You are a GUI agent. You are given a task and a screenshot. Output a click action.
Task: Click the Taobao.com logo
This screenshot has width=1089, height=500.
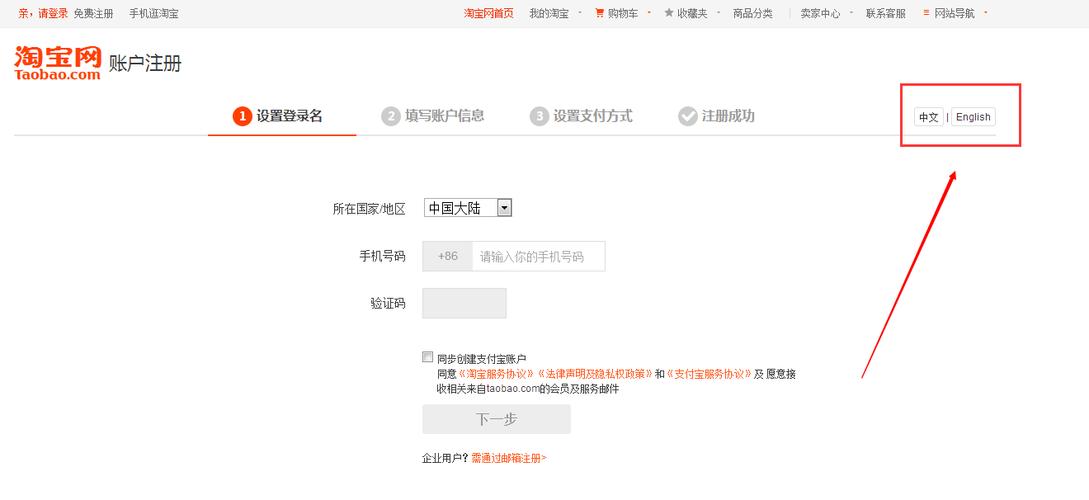point(58,63)
